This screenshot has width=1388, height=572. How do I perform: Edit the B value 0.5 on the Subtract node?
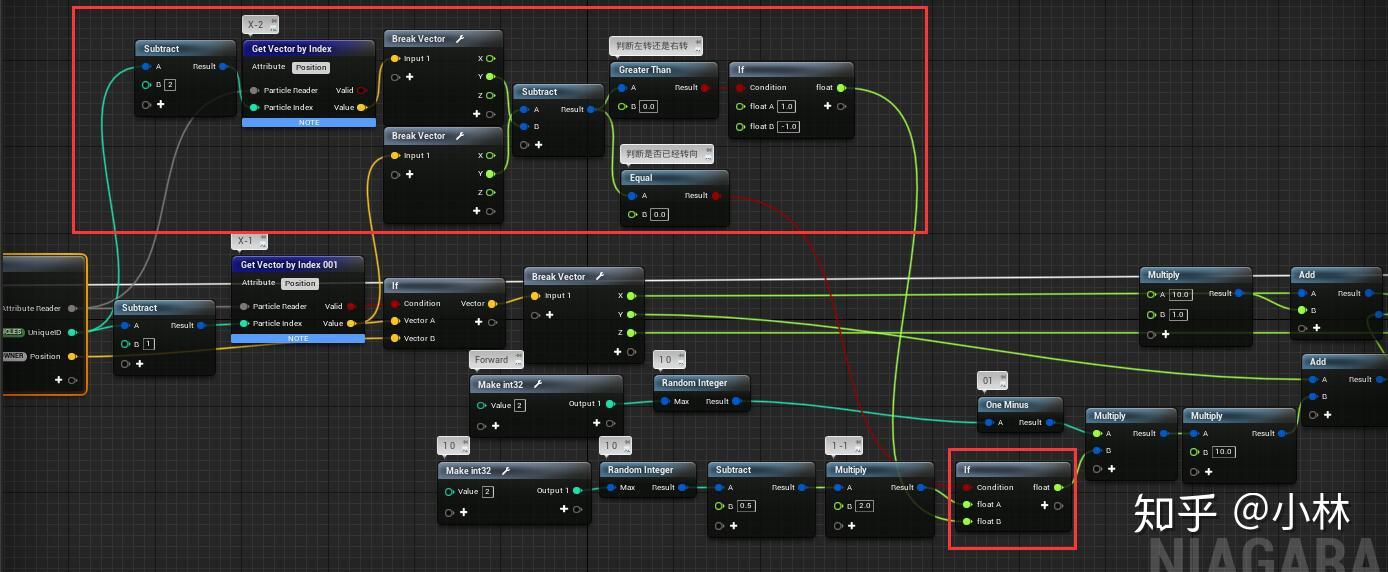[x=746, y=506]
